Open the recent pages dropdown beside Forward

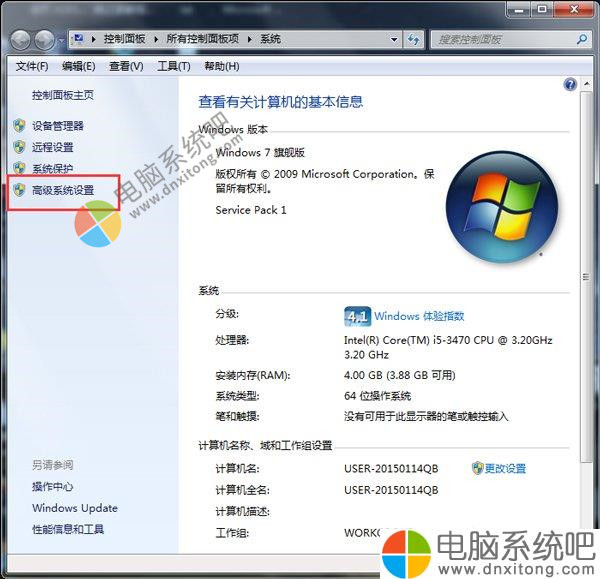pos(61,40)
